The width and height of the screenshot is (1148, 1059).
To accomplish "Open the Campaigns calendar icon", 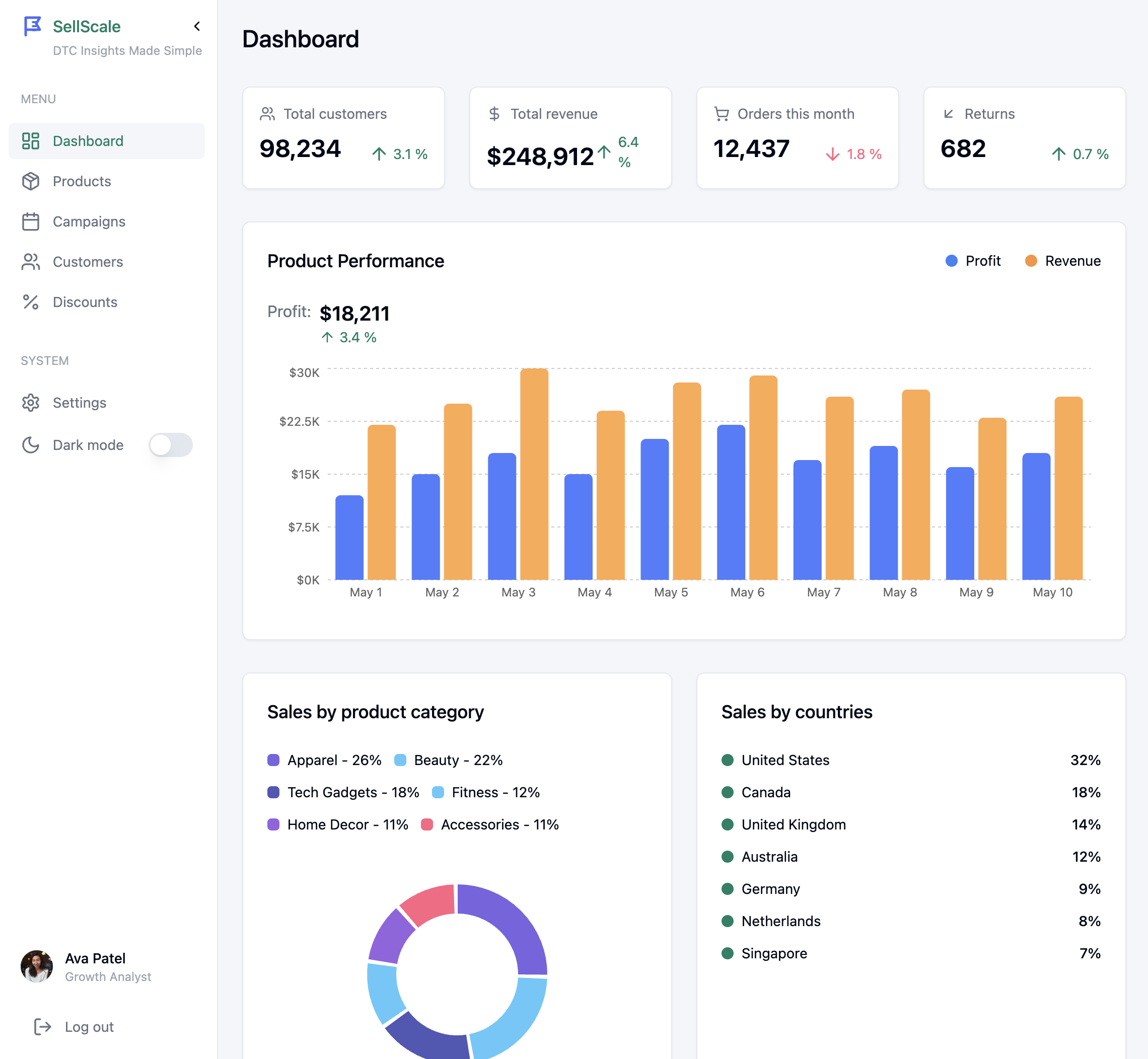I will pyautogui.click(x=31, y=222).
